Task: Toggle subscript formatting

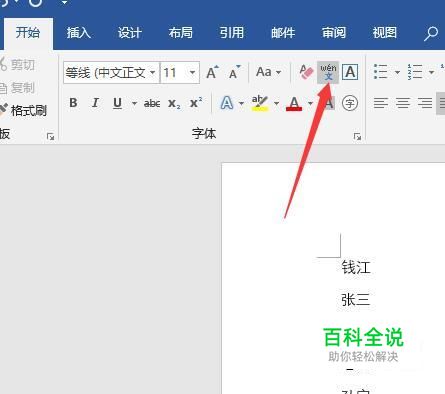Action: pos(174,103)
